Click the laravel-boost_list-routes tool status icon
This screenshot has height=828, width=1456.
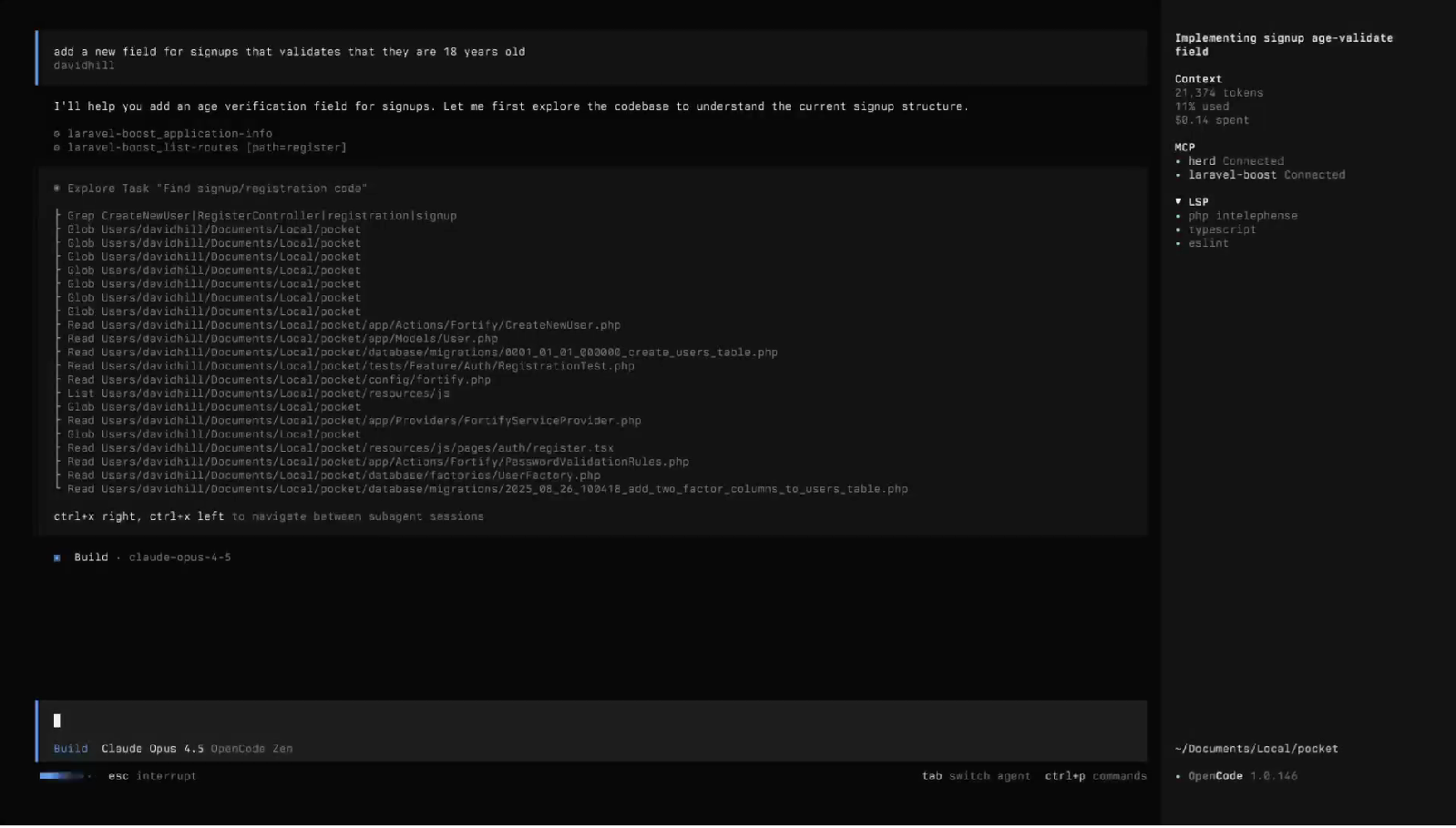pyautogui.click(x=56, y=148)
